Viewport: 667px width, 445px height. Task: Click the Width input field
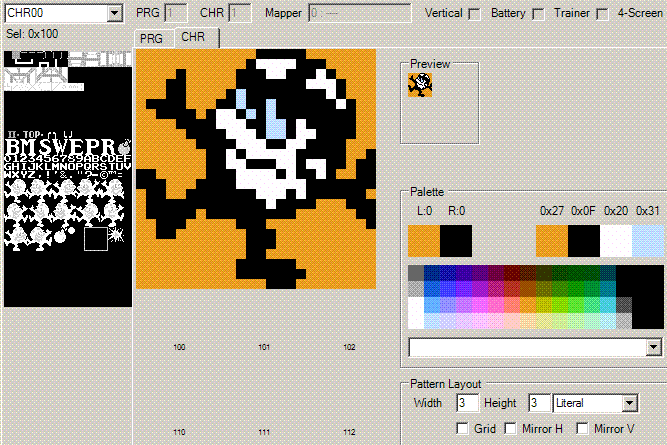(467, 403)
